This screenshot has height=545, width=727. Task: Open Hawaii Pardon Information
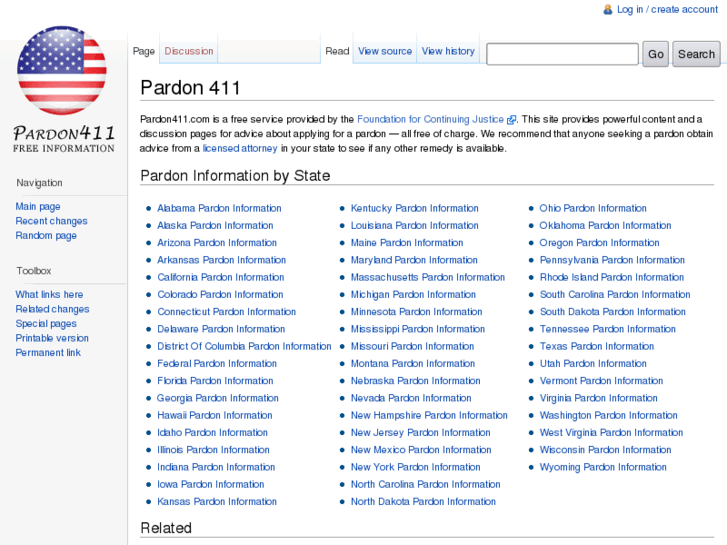point(215,415)
